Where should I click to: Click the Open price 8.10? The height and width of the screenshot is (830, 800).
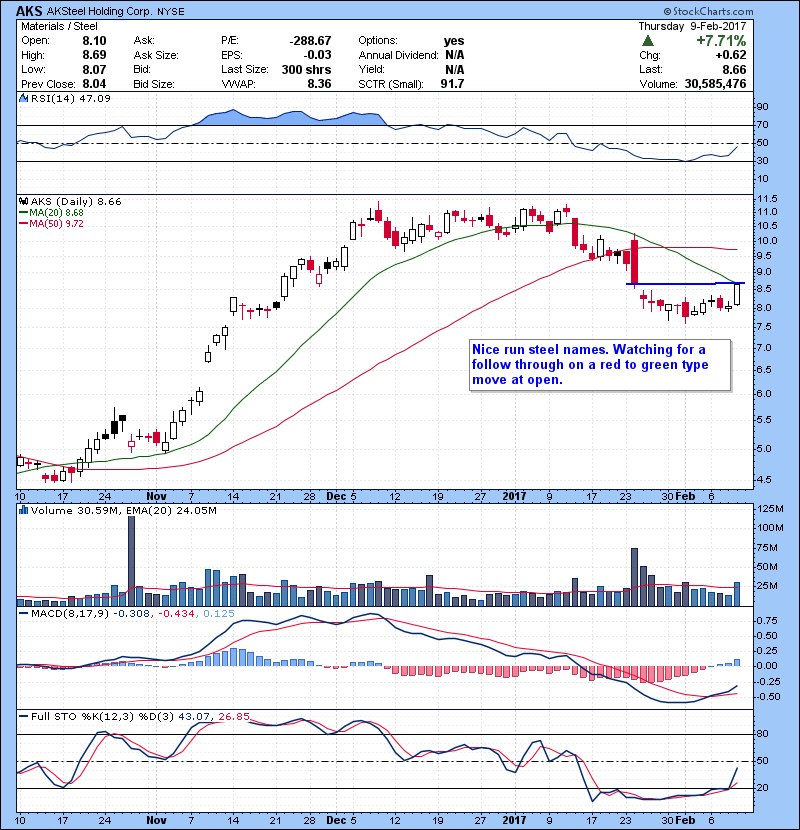click(x=94, y=41)
